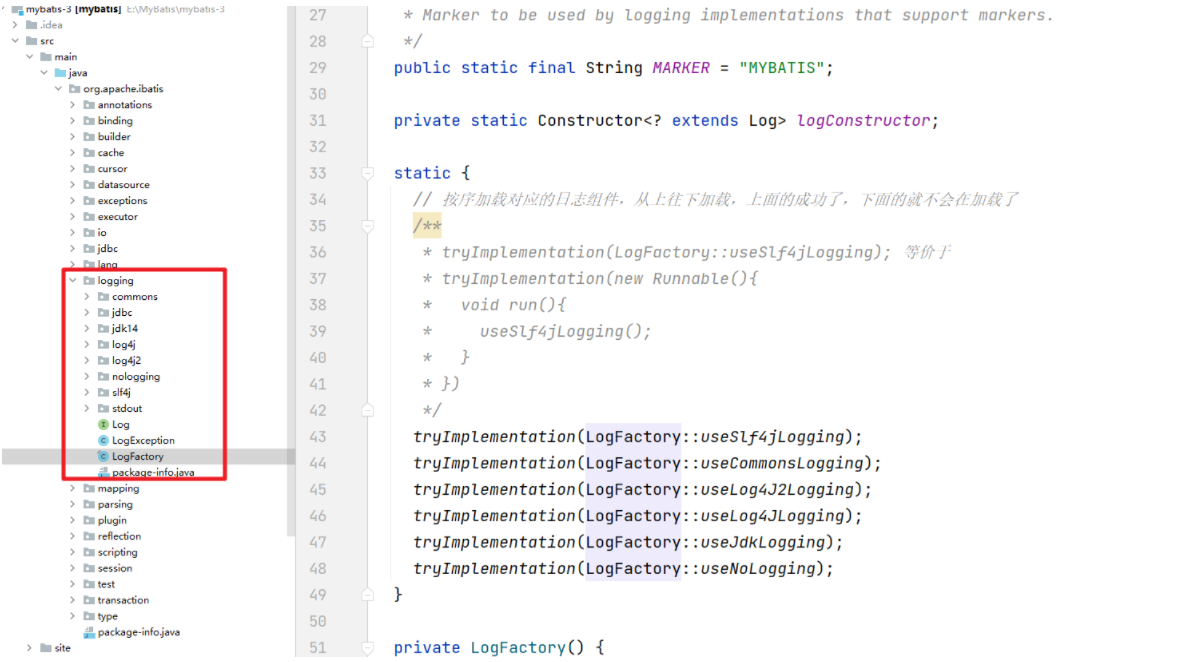The image size is (1185, 662).
Task: Fold the static block at line 33
Action: coord(367,173)
